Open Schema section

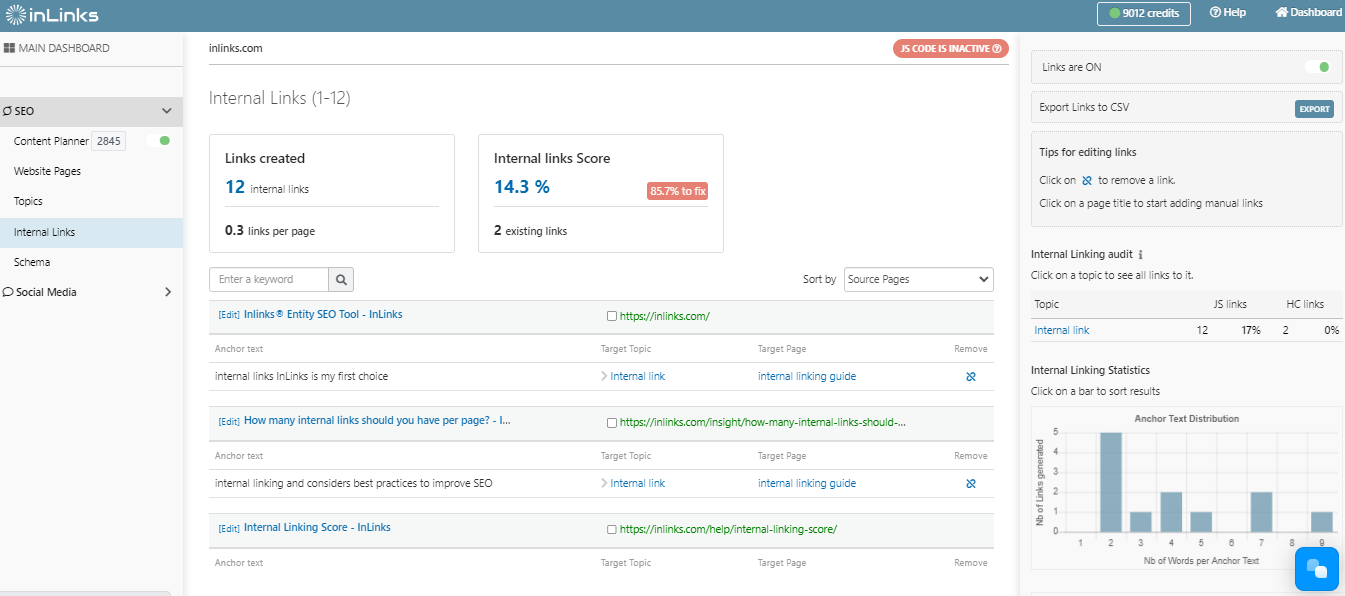[x=32, y=262]
